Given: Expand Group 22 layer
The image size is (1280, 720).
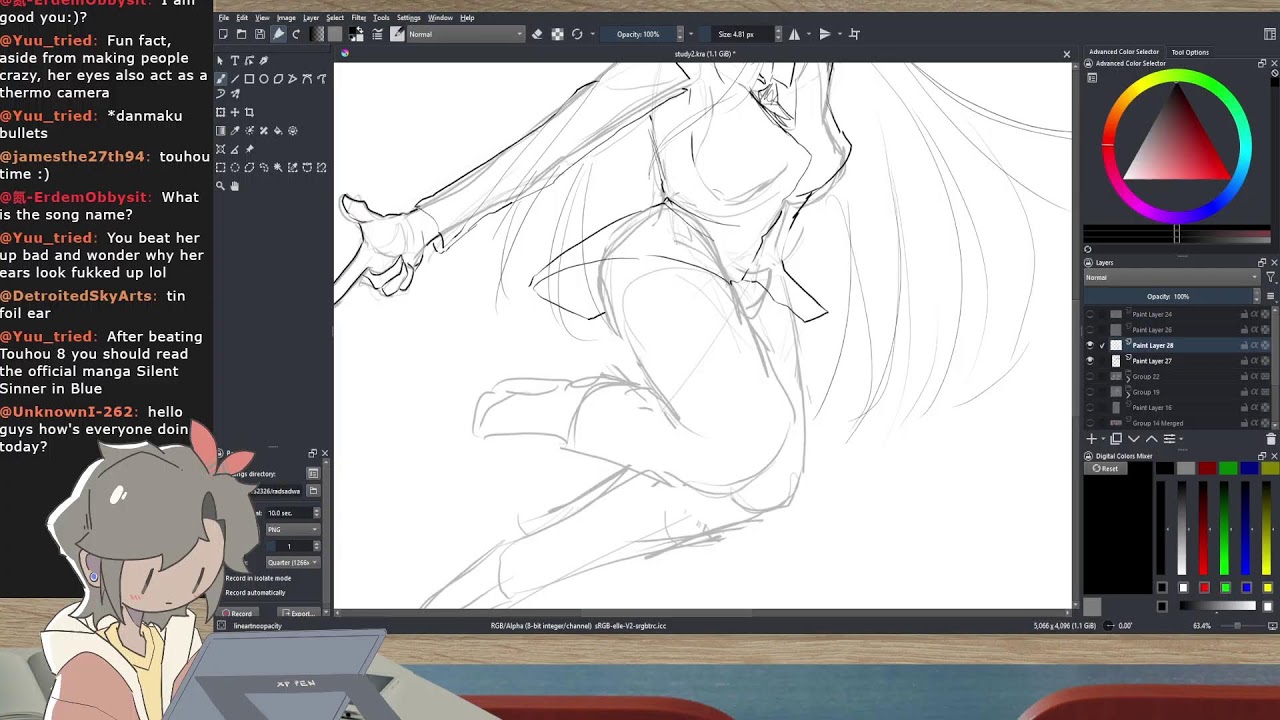Looking at the screenshot, I should click(1128, 379).
